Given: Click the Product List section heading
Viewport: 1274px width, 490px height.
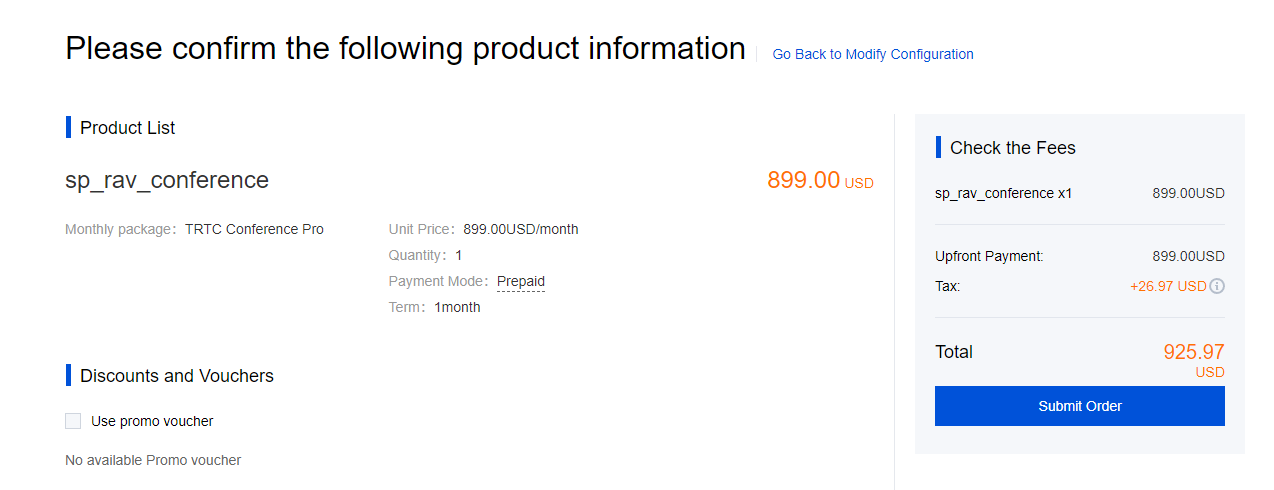Looking at the screenshot, I should (127, 128).
